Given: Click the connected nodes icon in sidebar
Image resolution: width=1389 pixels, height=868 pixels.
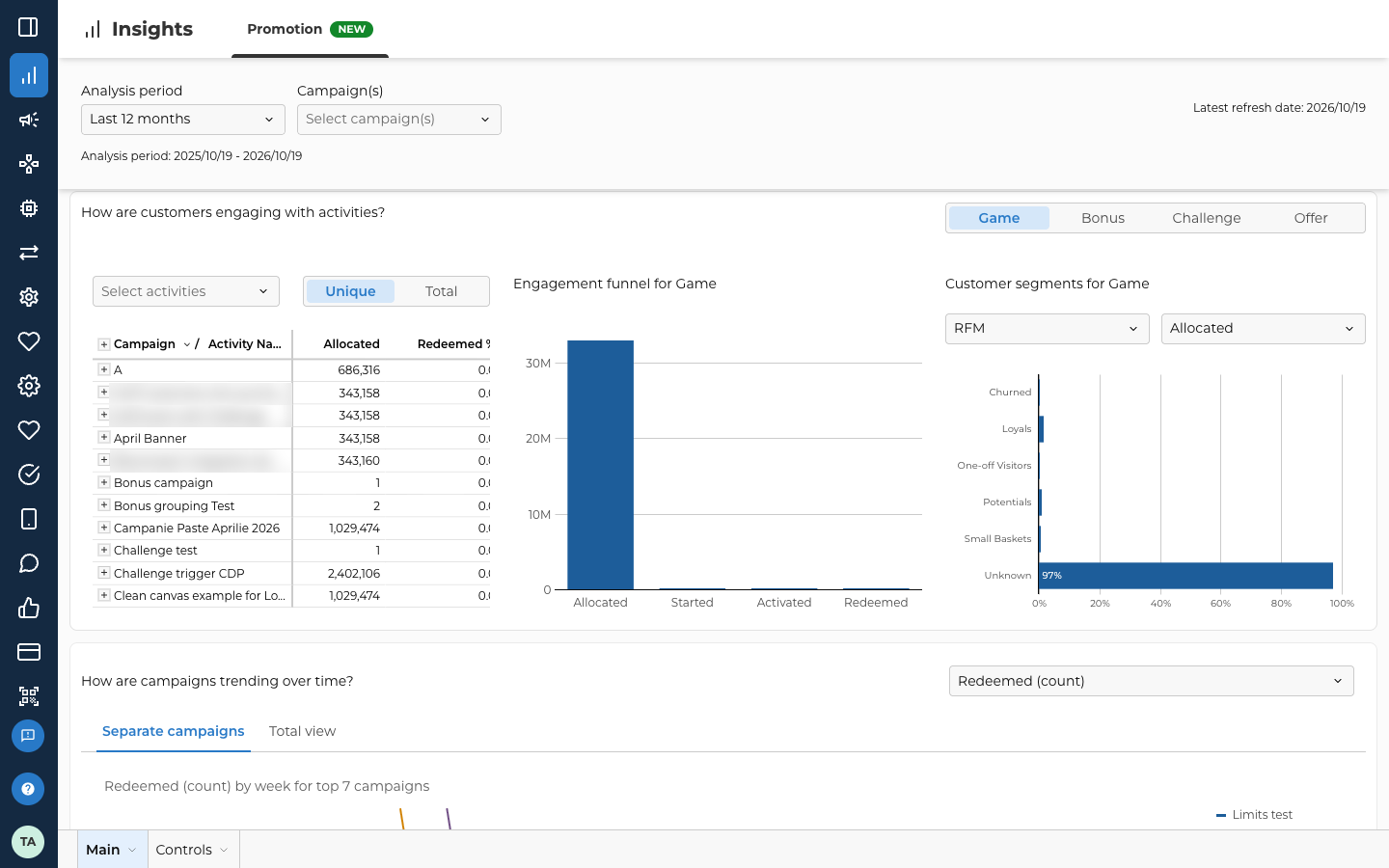Looking at the screenshot, I should tap(29, 164).
